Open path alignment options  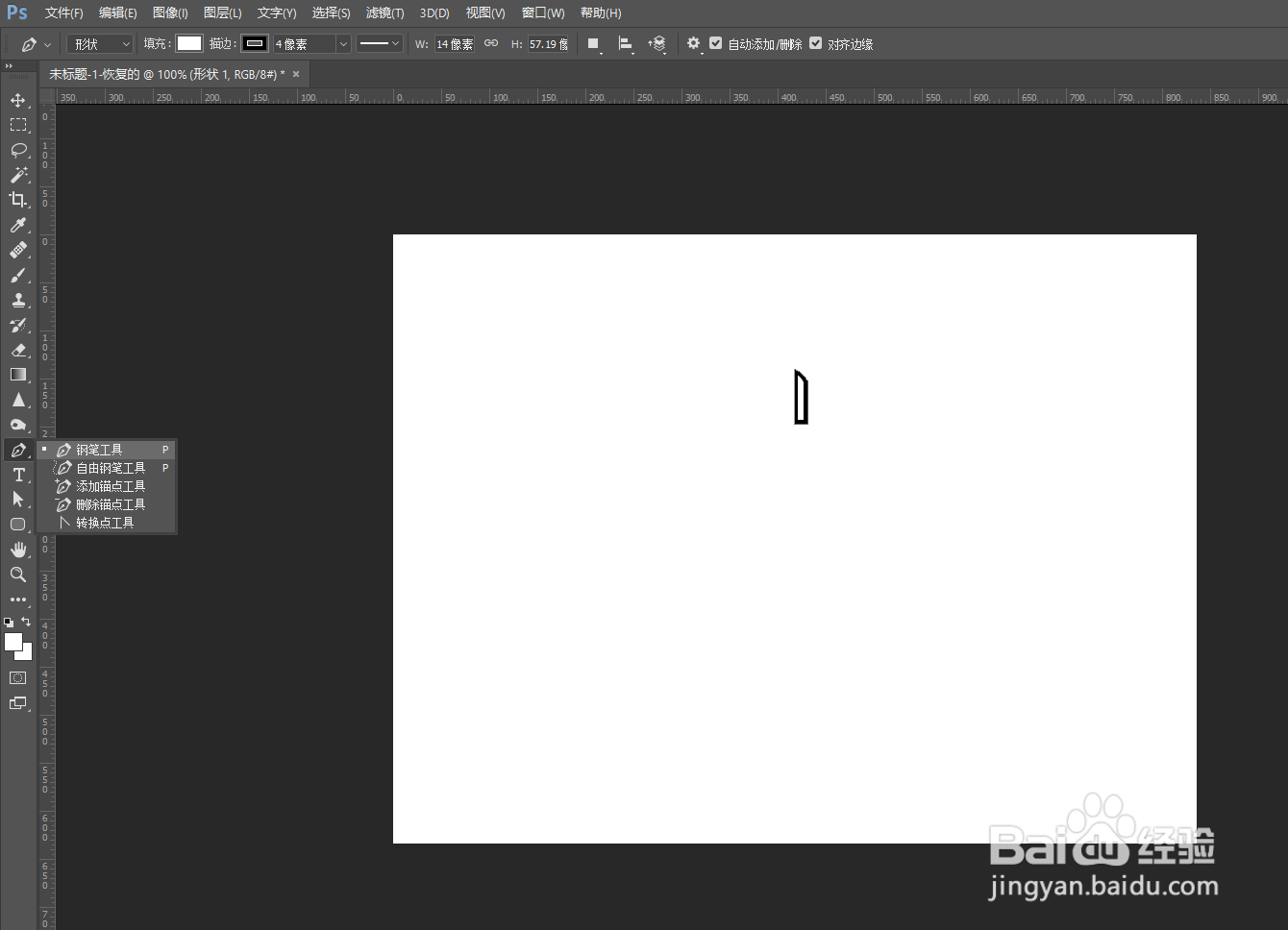(626, 44)
